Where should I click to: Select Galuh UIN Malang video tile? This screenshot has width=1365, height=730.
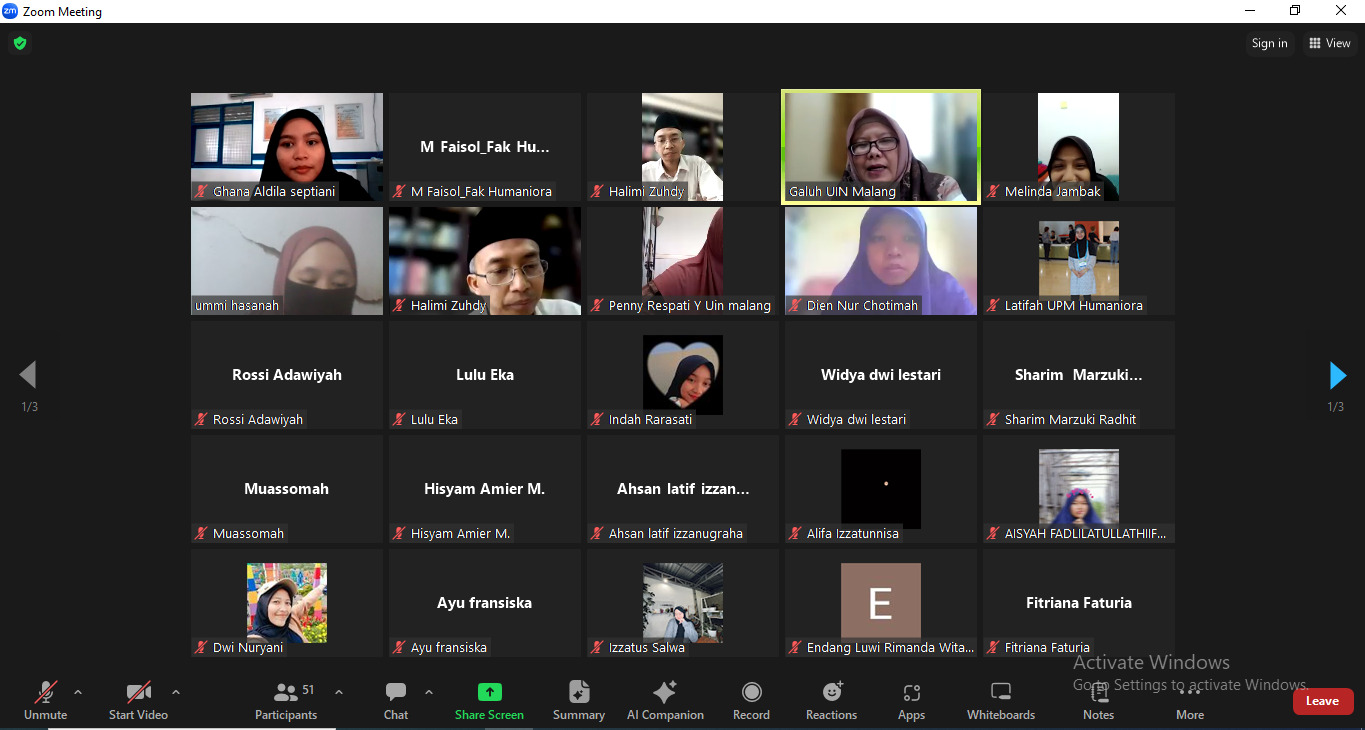tap(881, 147)
